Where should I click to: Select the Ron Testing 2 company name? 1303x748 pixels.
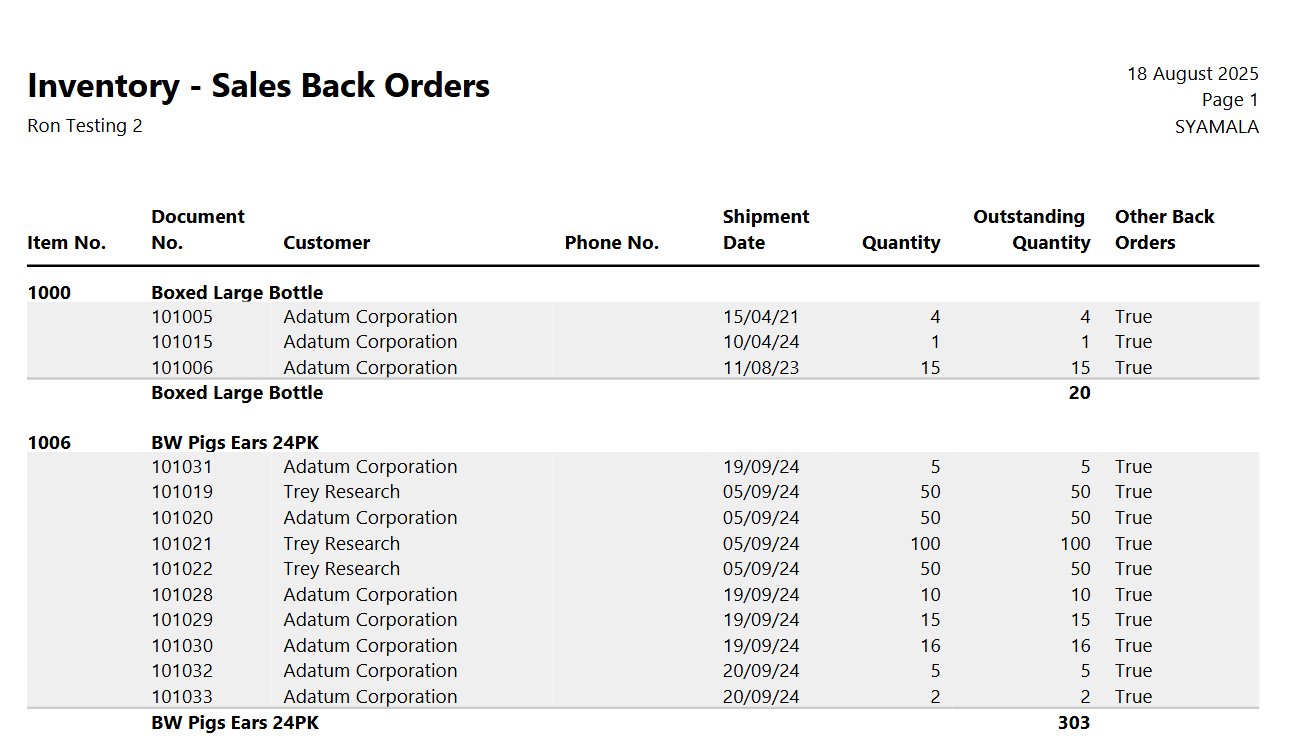[x=85, y=126]
